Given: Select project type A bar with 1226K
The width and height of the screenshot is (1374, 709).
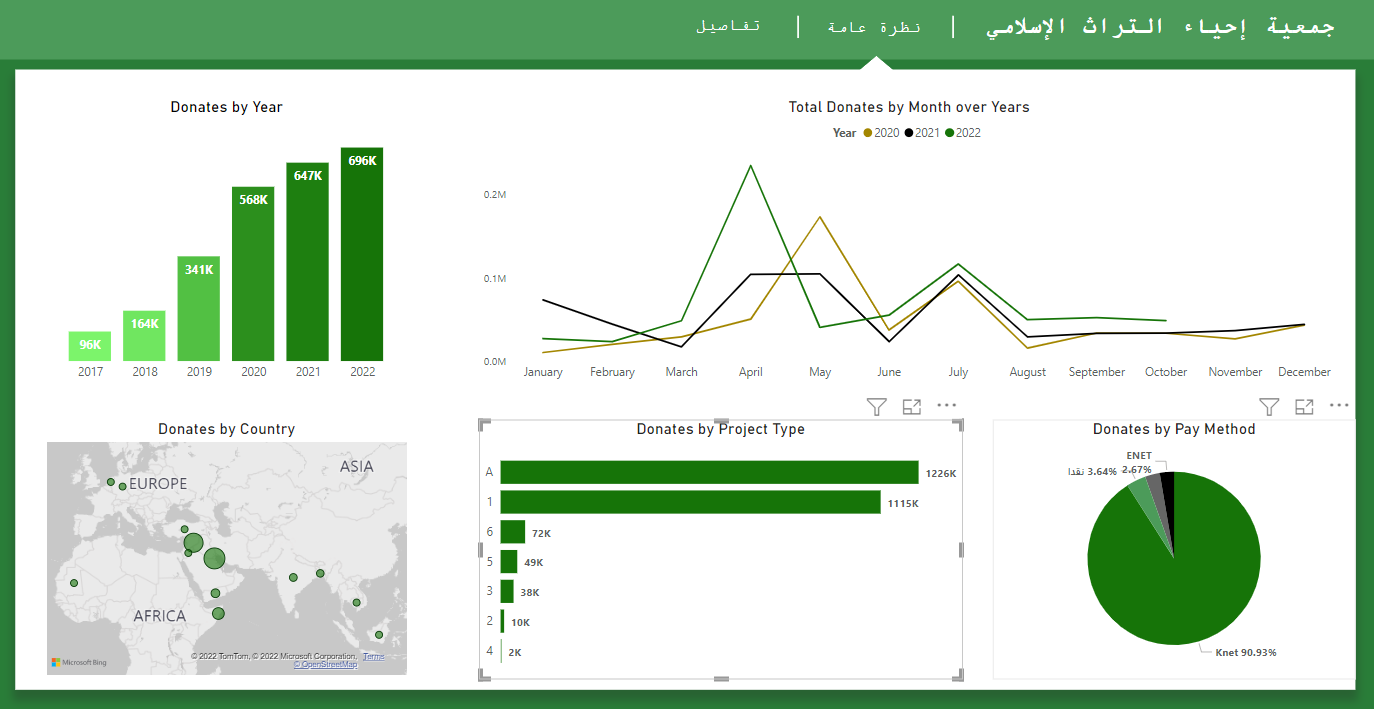Looking at the screenshot, I should 709,473.
